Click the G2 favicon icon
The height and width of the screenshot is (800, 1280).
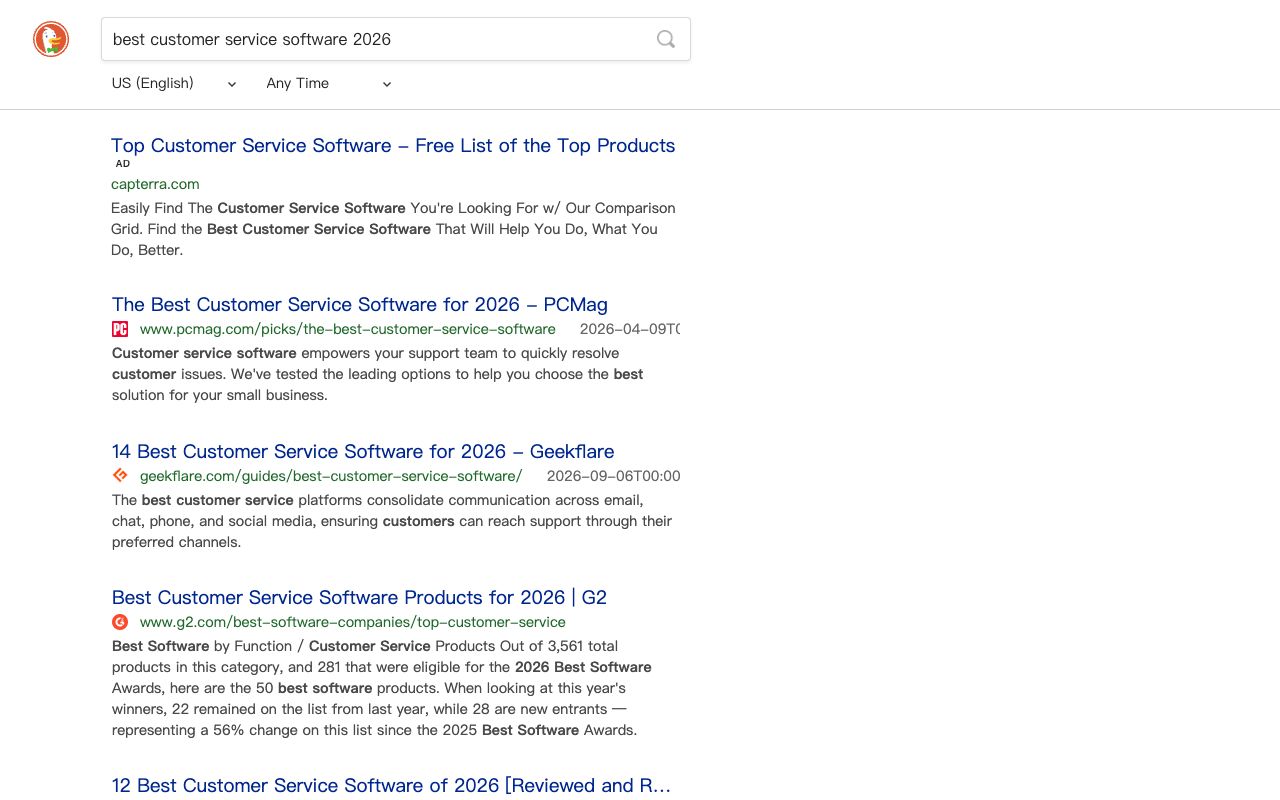click(120, 622)
